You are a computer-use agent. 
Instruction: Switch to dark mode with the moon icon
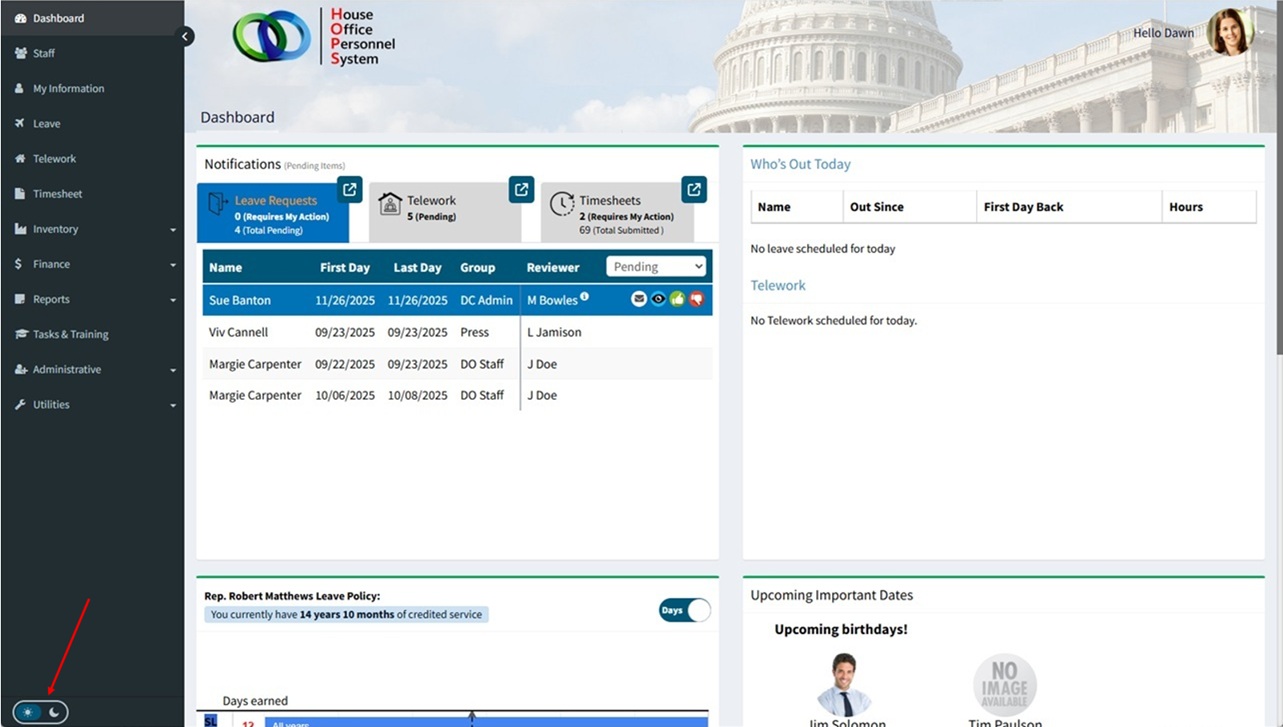tap(55, 712)
